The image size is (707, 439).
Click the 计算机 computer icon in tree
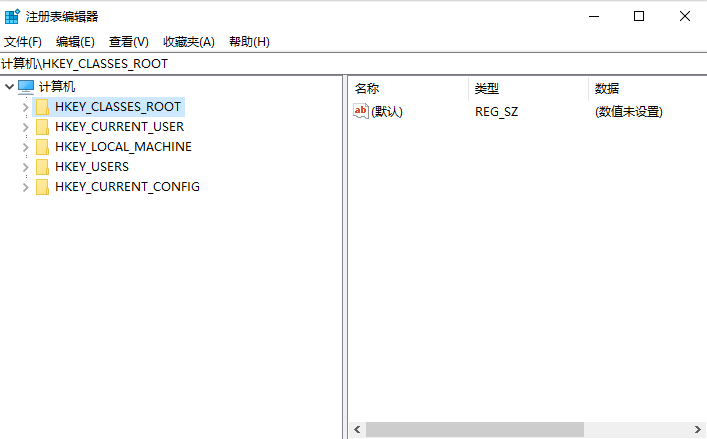26,87
